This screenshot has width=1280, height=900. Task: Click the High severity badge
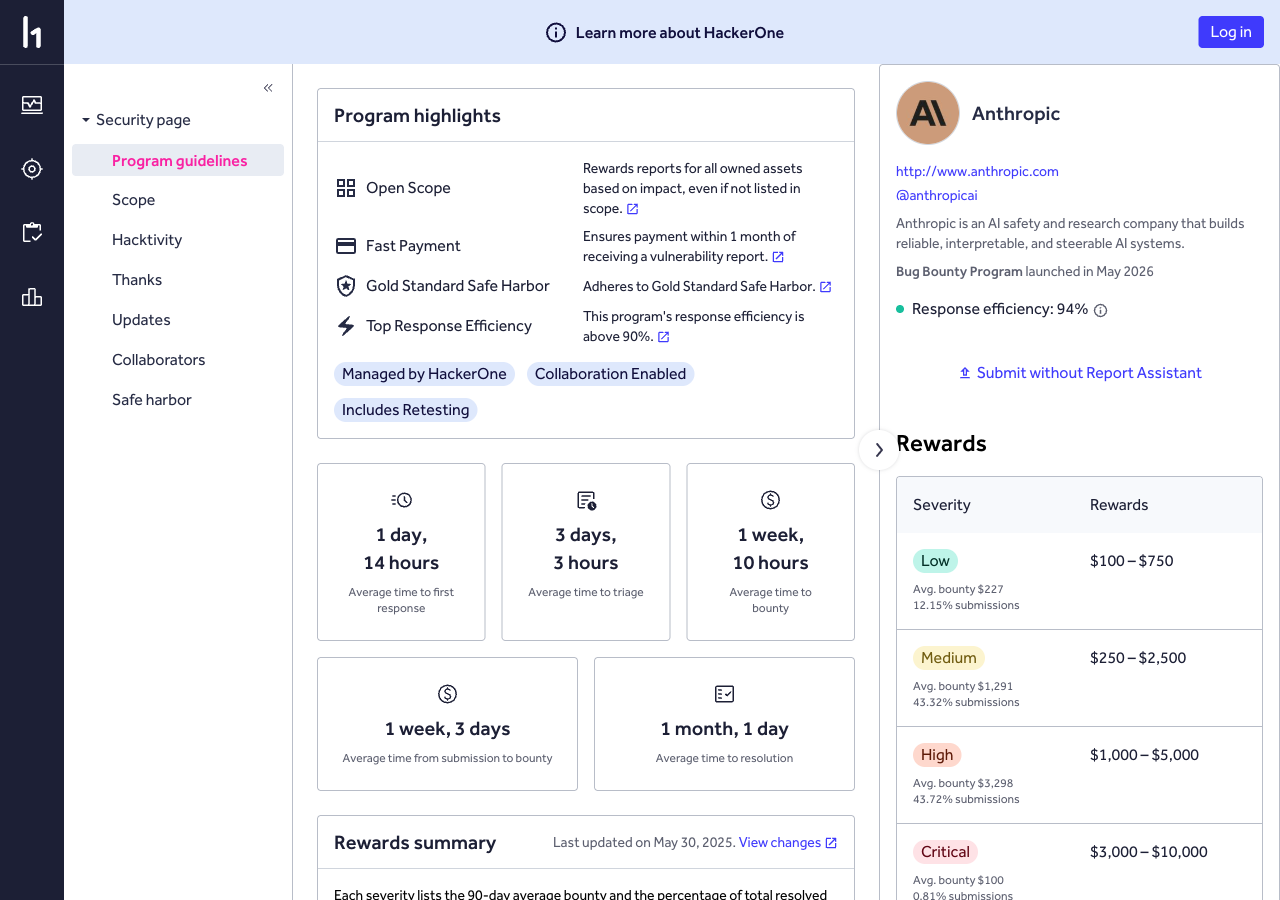(x=937, y=755)
